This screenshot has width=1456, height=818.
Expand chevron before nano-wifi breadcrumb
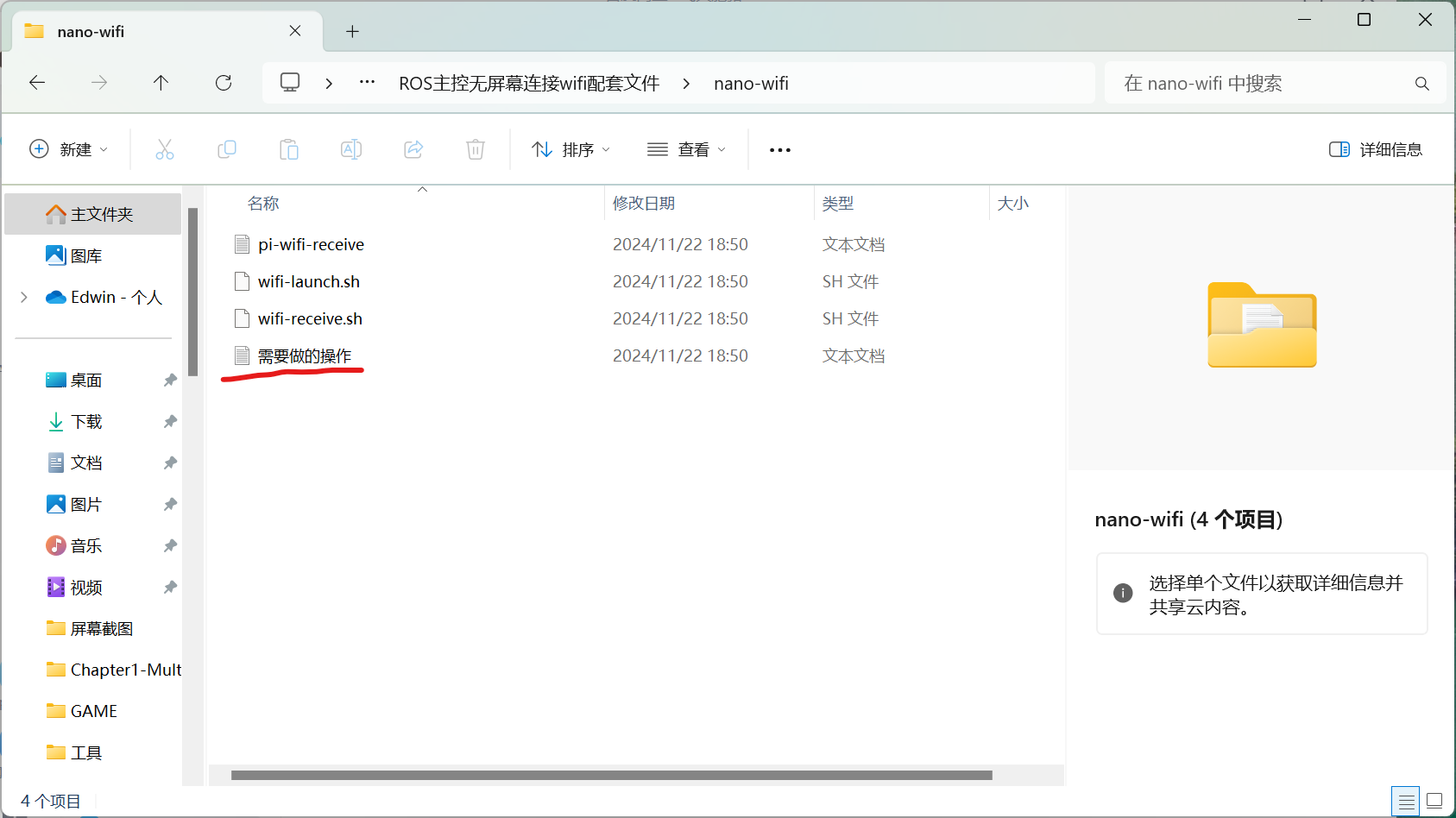(x=686, y=84)
